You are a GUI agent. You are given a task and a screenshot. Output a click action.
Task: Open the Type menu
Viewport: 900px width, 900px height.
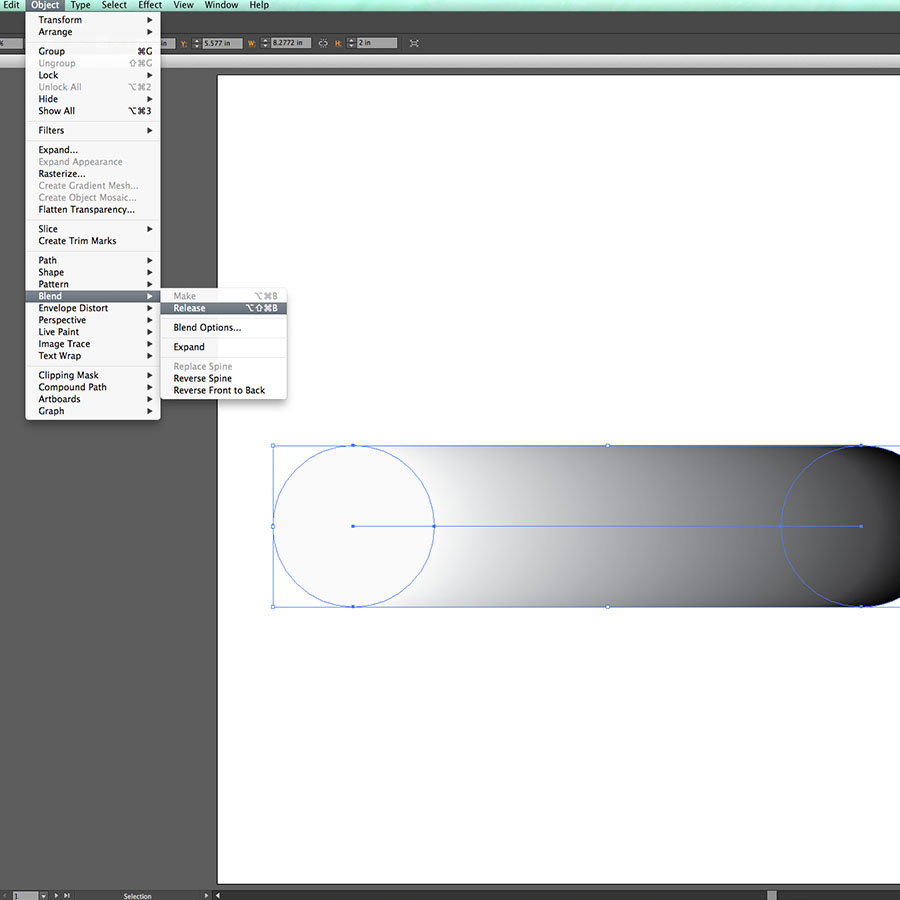coord(80,5)
